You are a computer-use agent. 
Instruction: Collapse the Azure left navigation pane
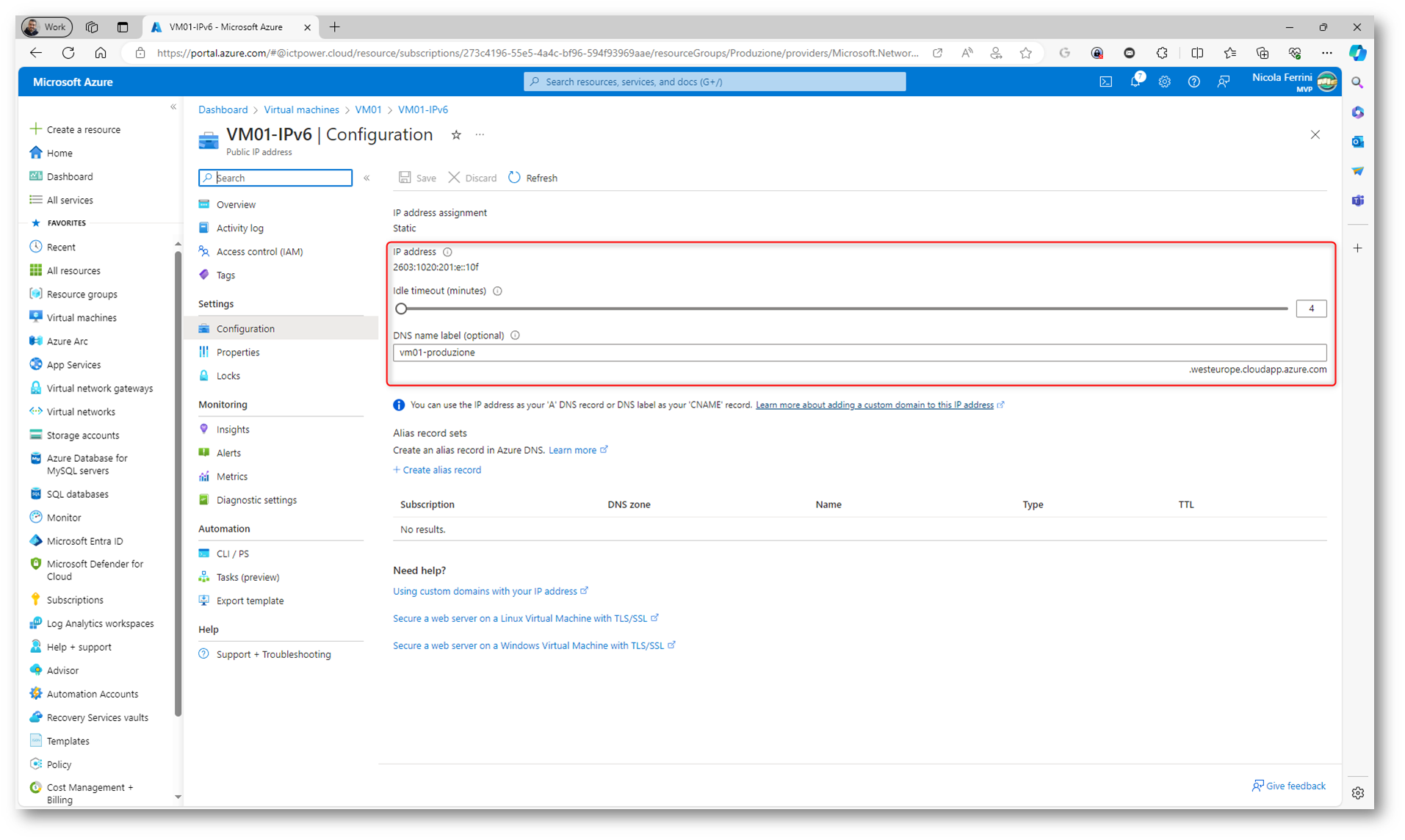coord(173,107)
